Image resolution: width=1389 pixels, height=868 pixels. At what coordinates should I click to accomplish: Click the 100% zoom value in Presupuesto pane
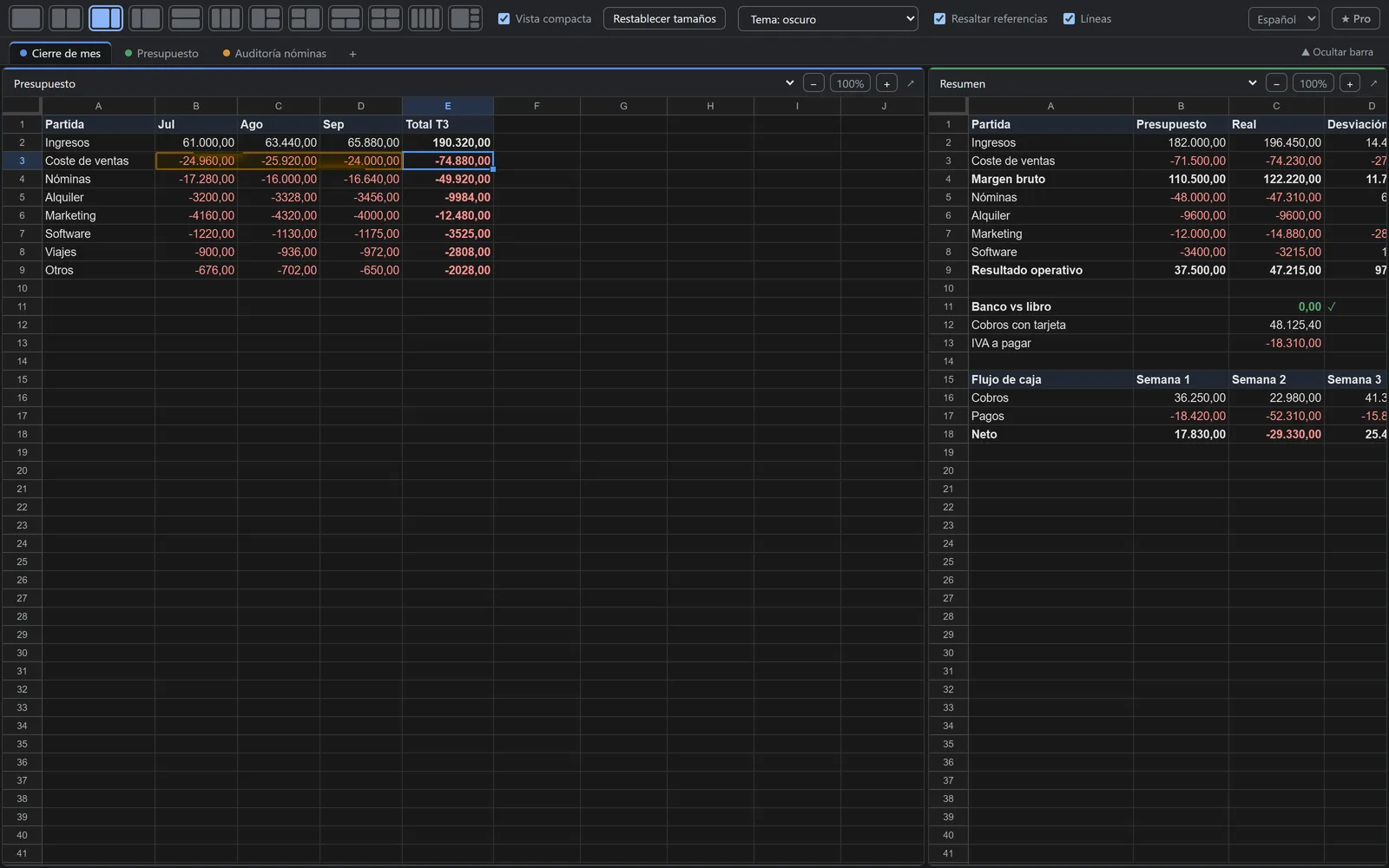850,83
